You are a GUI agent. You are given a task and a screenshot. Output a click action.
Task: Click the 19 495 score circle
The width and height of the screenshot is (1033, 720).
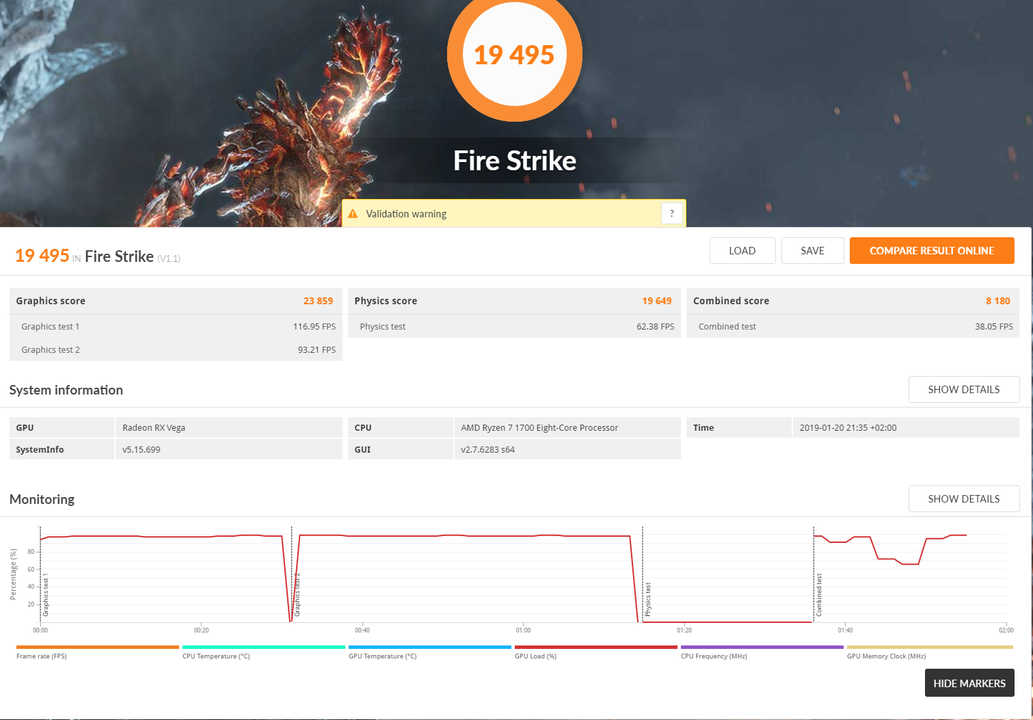(514, 55)
